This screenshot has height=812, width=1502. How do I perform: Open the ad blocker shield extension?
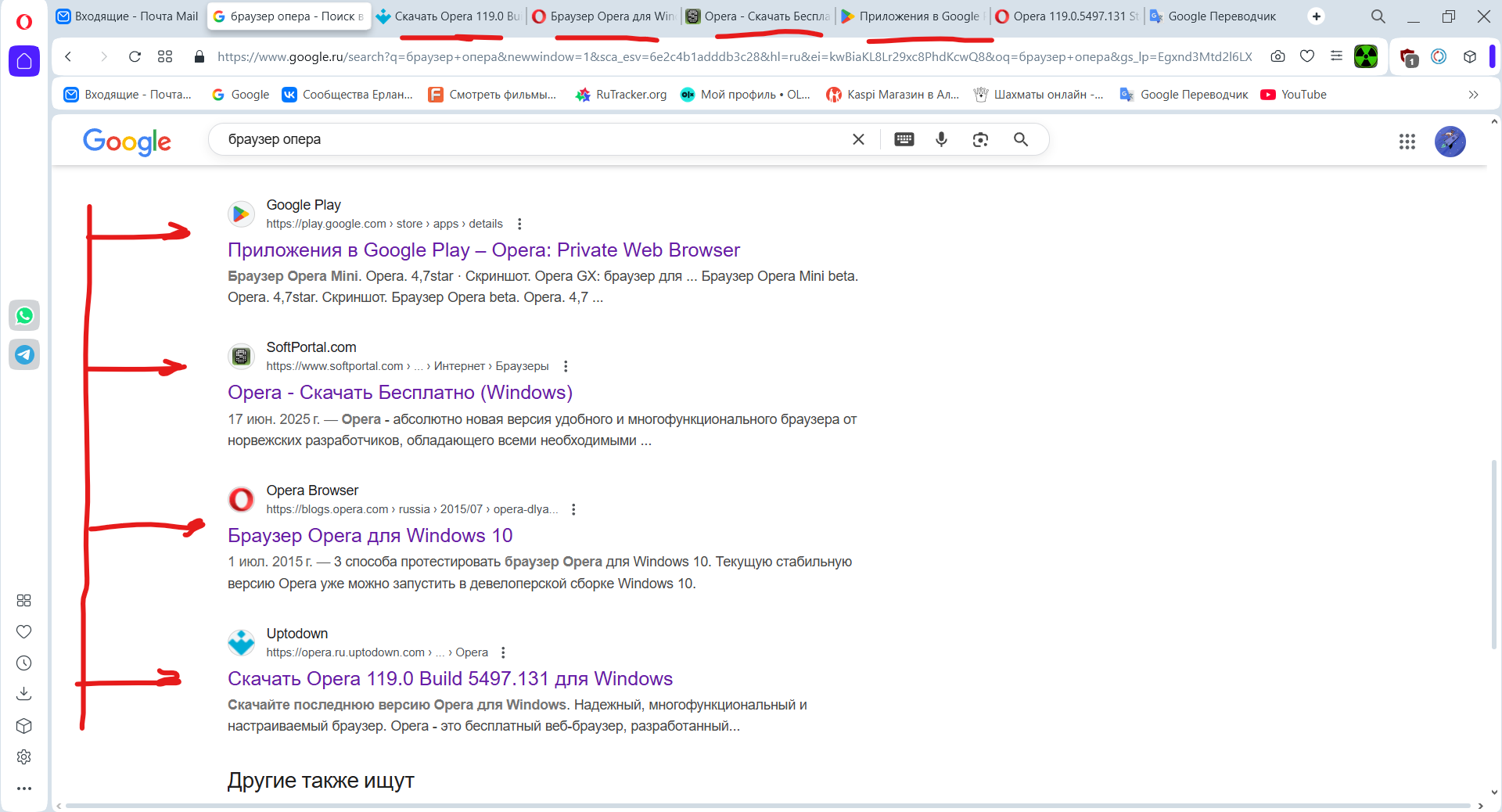(x=1409, y=57)
